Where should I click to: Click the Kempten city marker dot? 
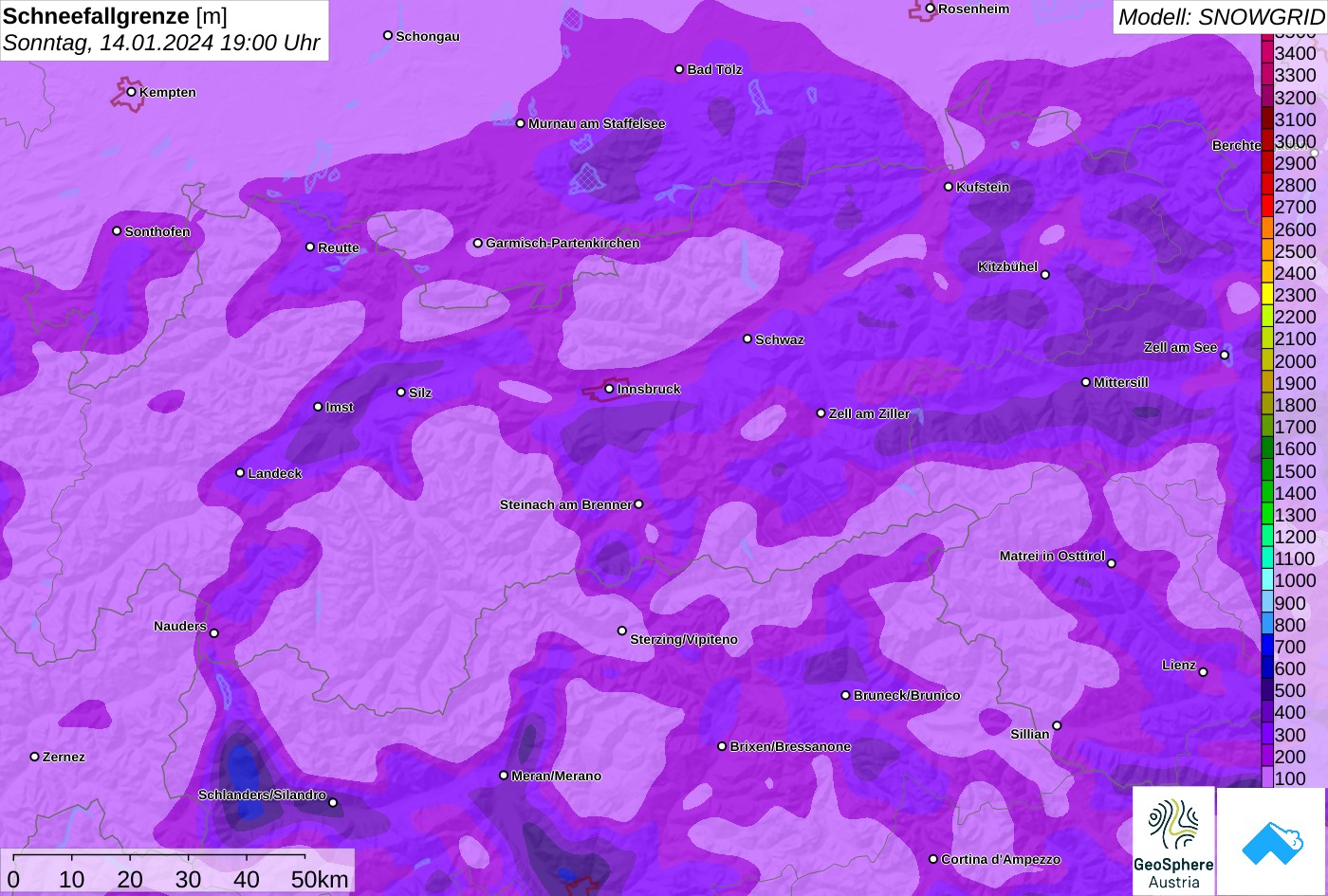click(132, 92)
